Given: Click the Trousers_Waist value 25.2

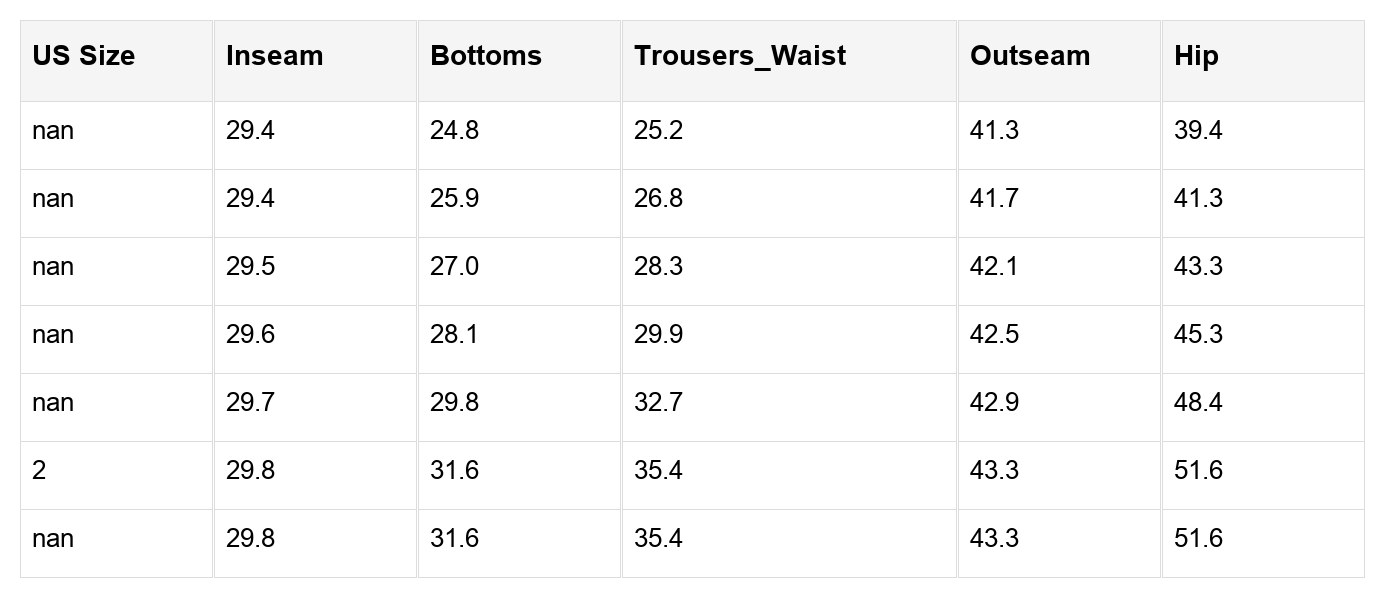Looking at the screenshot, I should (659, 131).
